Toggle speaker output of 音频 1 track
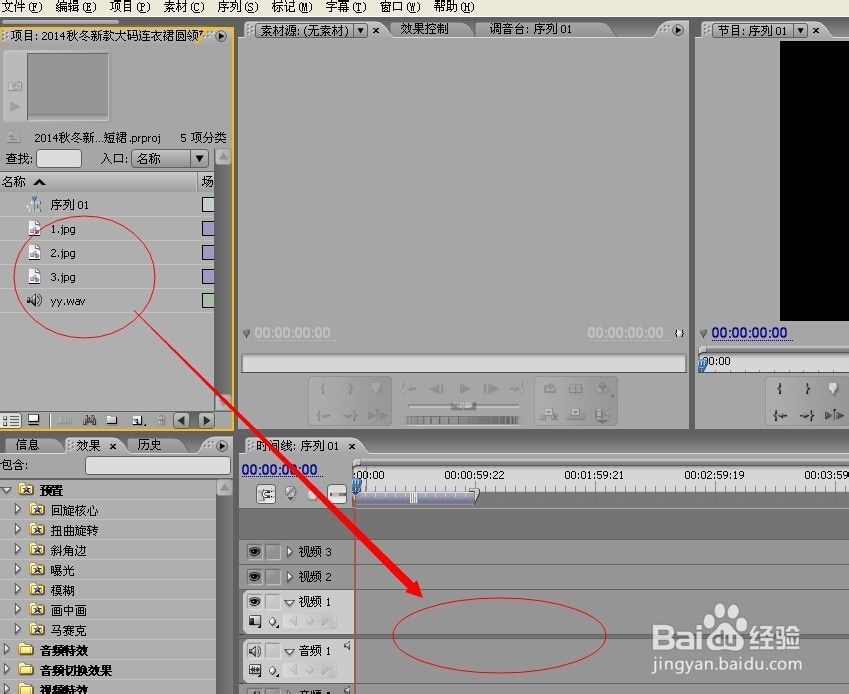This screenshot has width=849, height=694. click(x=254, y=650)
